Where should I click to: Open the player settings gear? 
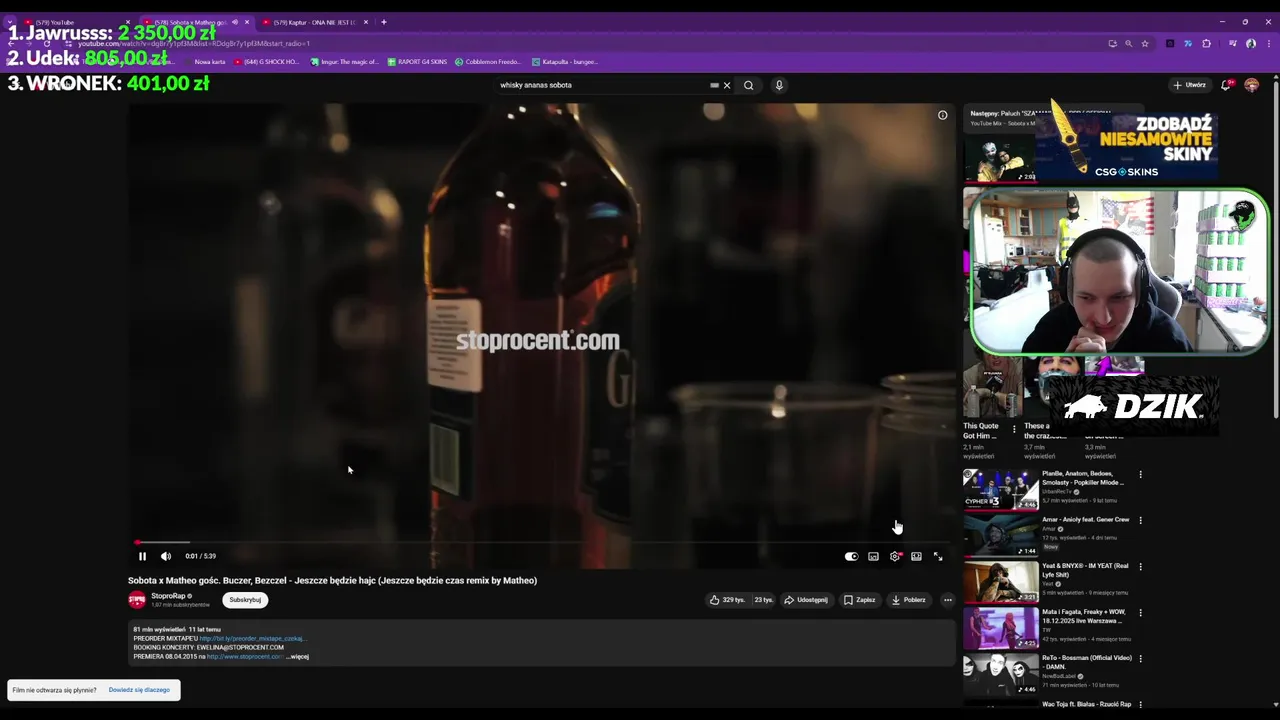[x=895, y=556]
